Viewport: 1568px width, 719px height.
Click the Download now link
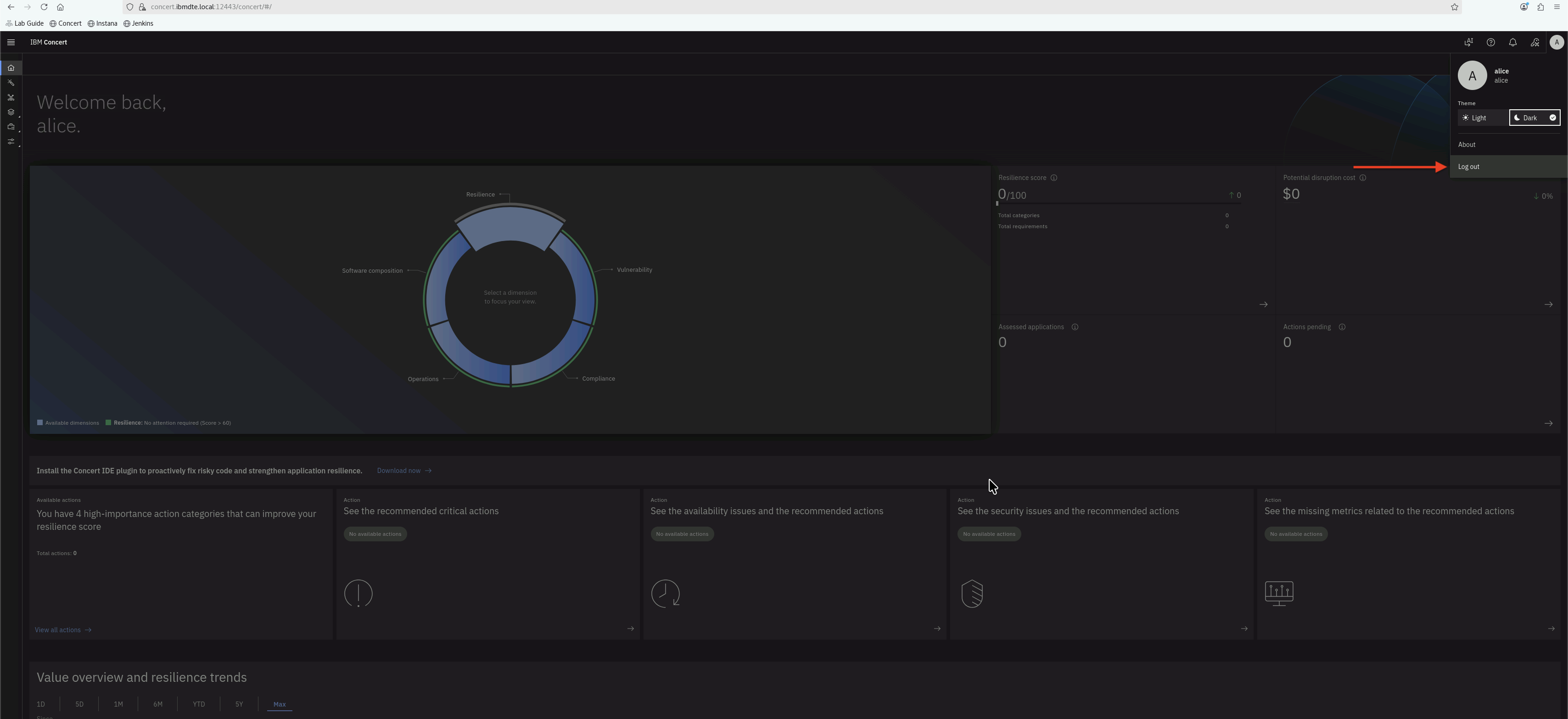[404, 471]
